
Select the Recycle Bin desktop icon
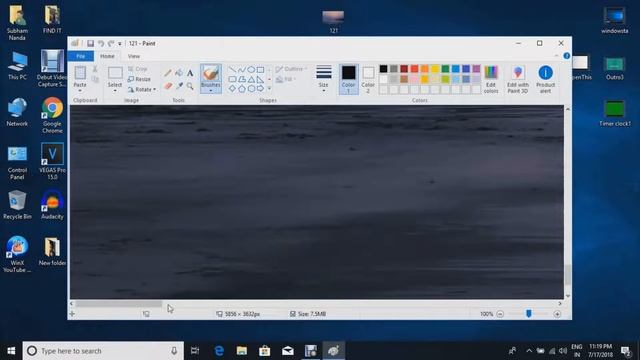17,205
